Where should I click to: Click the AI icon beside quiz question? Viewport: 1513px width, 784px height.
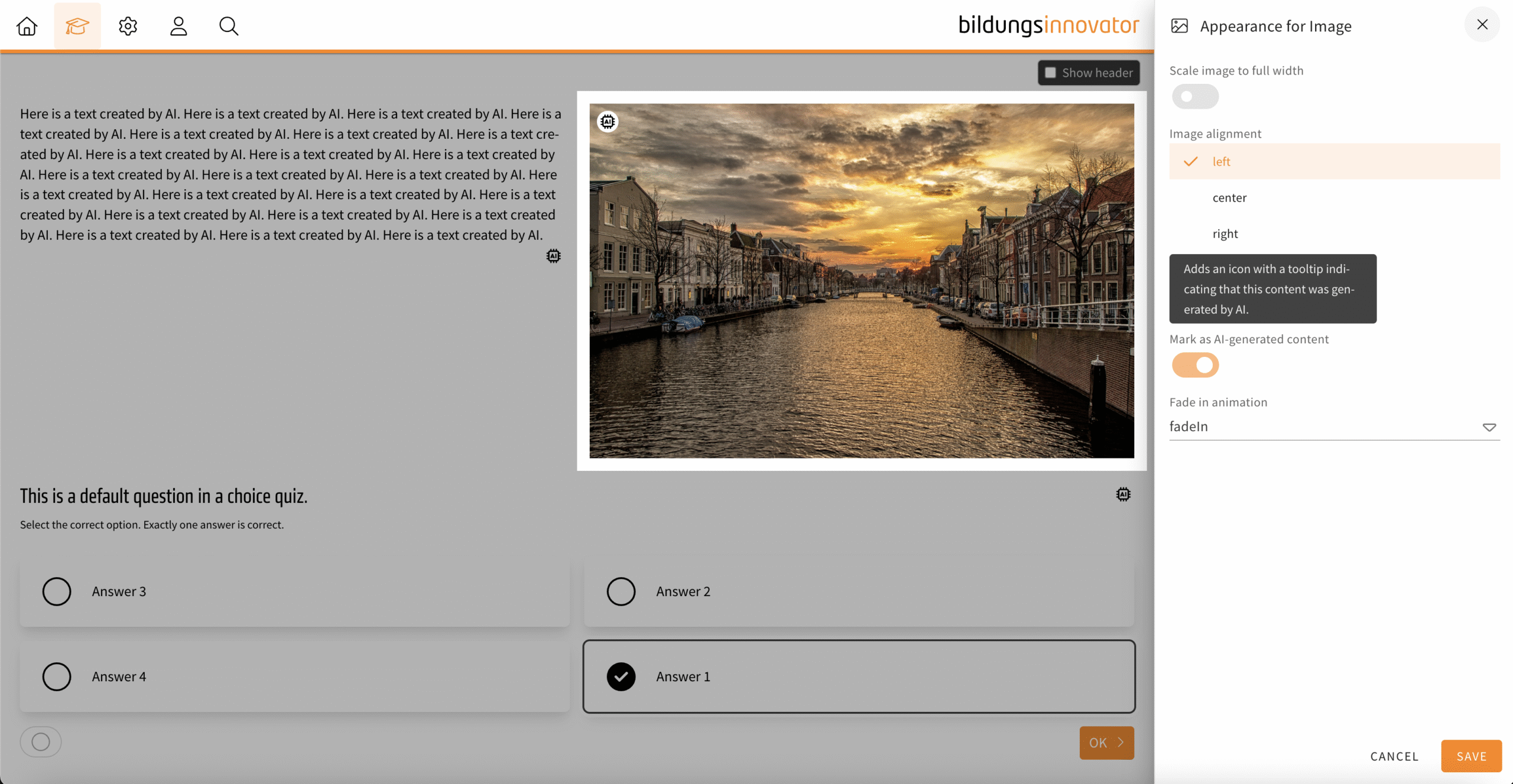[x=1123, y=495]
